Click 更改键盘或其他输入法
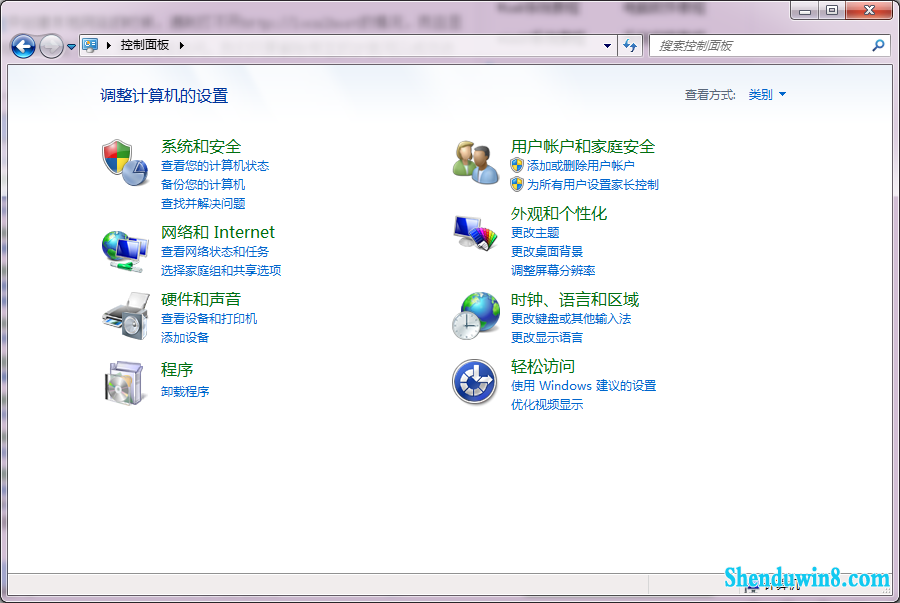The height and width of the screenshot is (603, 900). [571, 319]
